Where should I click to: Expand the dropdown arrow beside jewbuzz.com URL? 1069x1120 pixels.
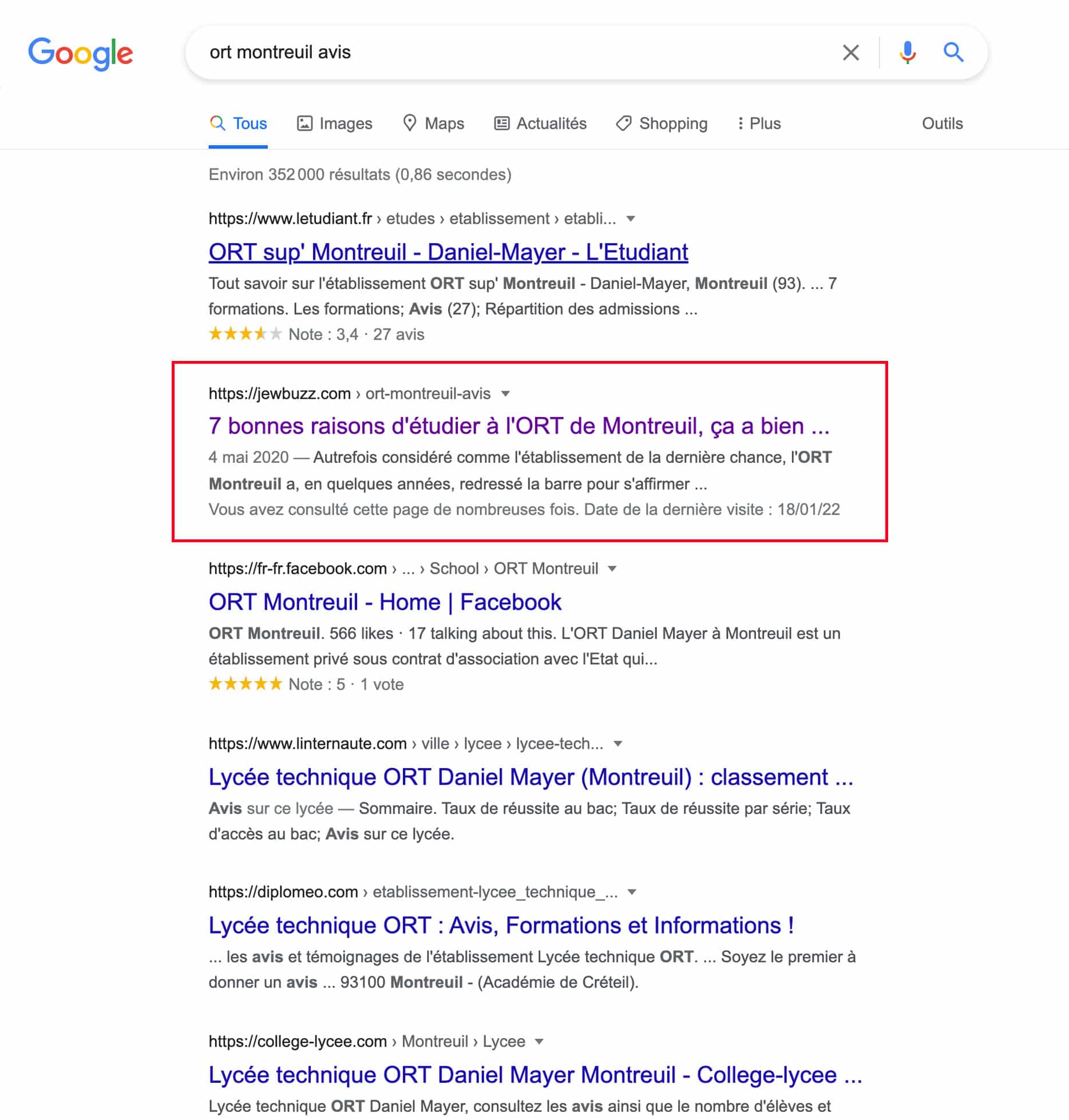point(505,394)
